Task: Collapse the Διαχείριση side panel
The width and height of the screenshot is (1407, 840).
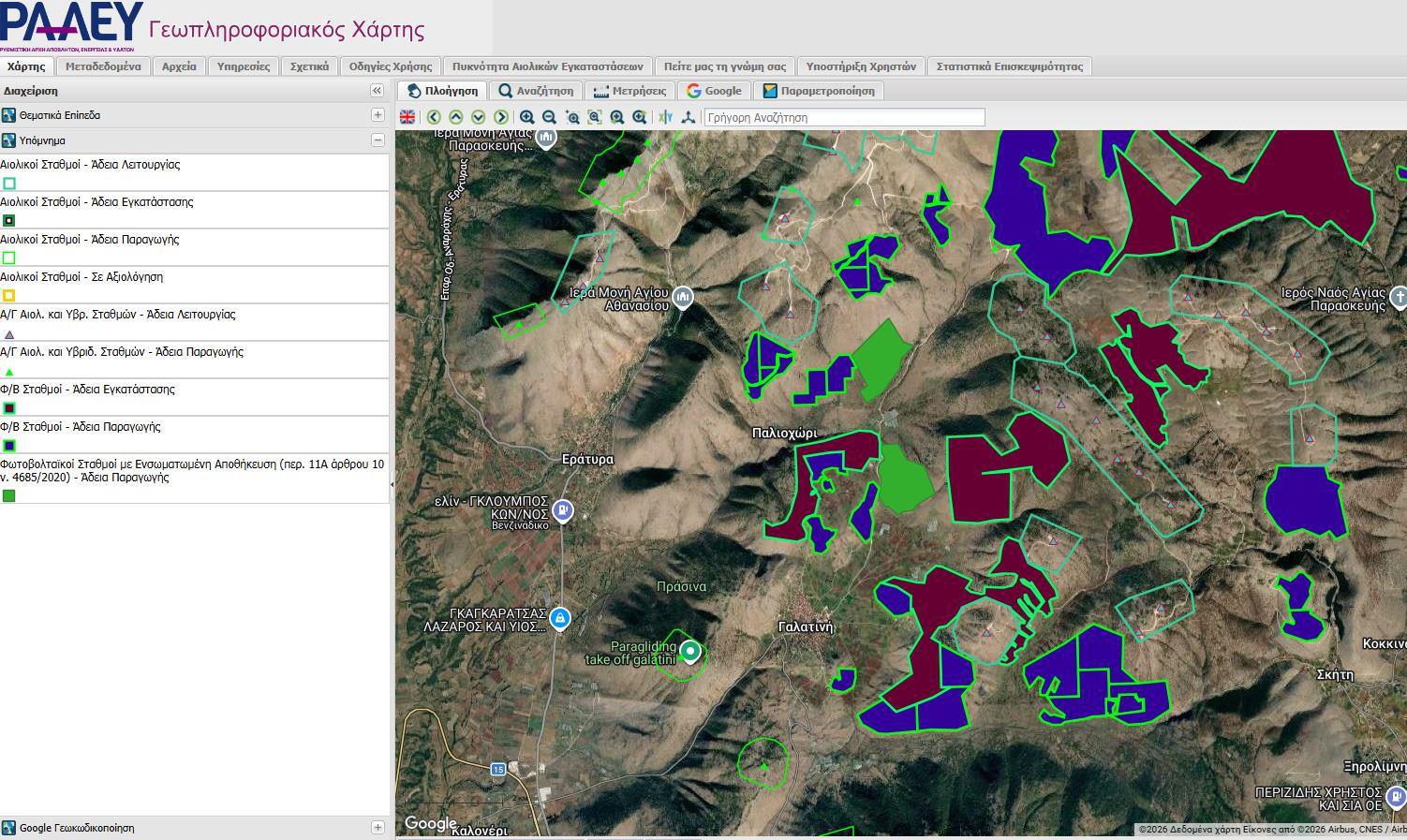Action: pyautogui.click(x=377, y=91)
